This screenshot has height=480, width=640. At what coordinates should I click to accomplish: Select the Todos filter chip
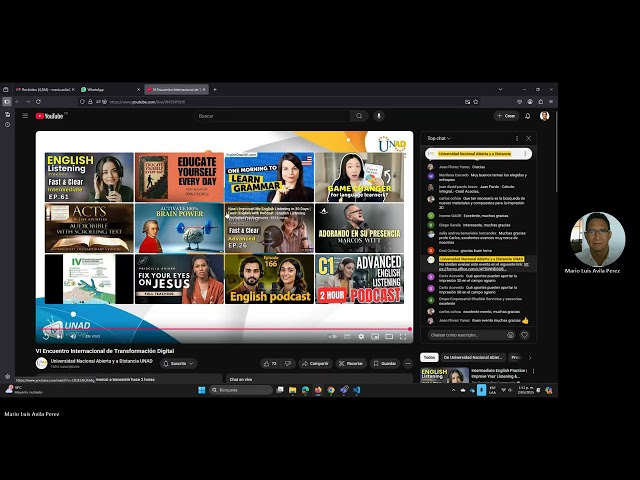(x=429, y=358)
